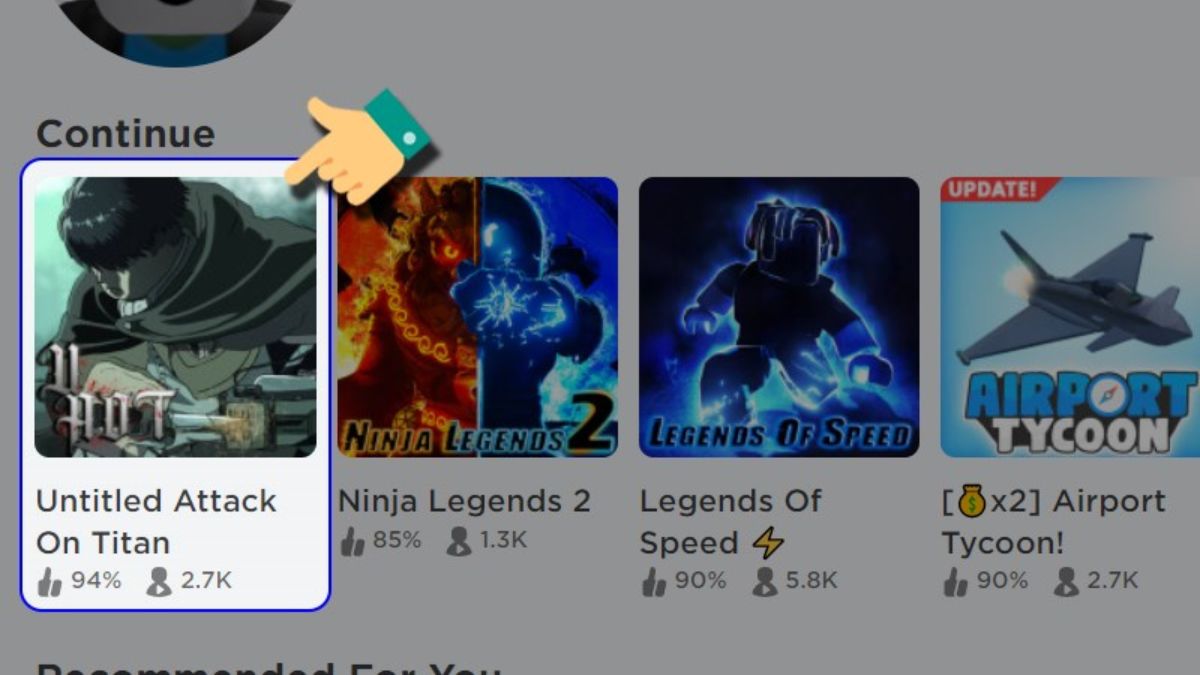Click the player icon next to 5.8K

[765, 581]
